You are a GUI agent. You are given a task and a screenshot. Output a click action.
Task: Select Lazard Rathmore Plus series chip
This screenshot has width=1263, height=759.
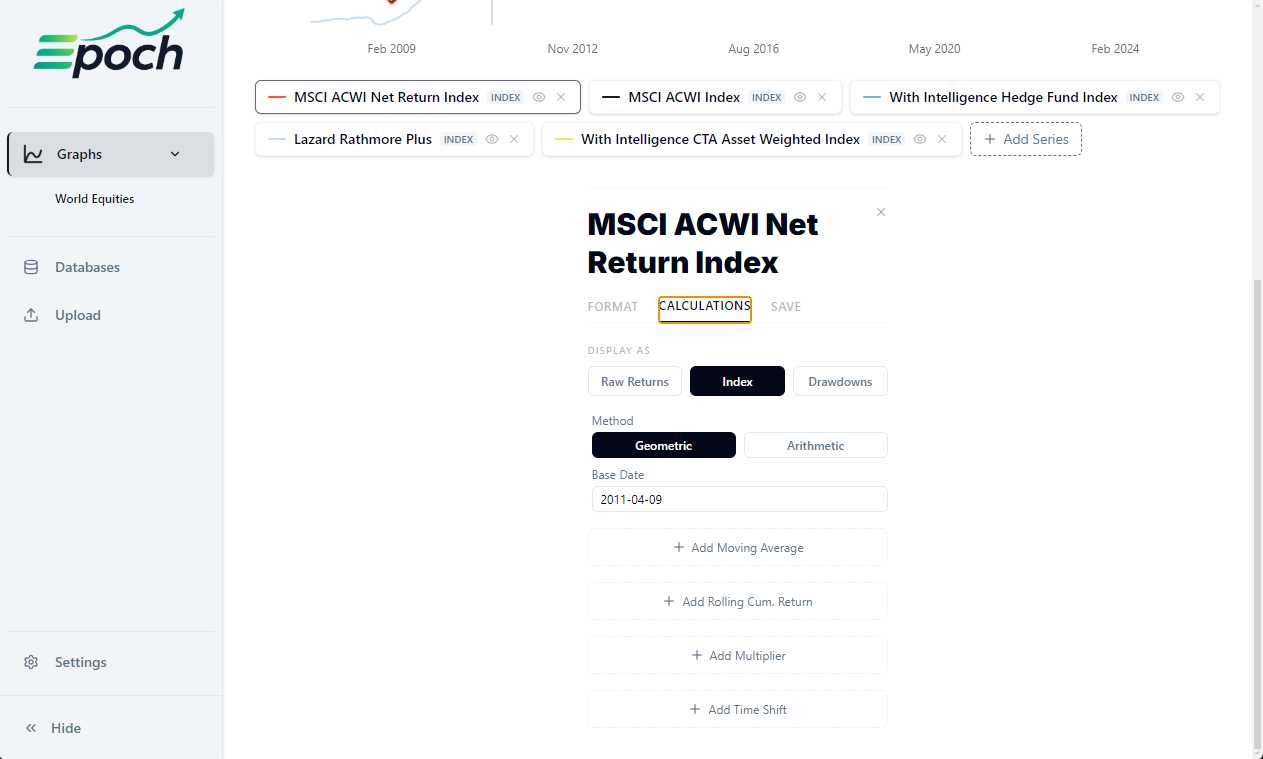395,139
